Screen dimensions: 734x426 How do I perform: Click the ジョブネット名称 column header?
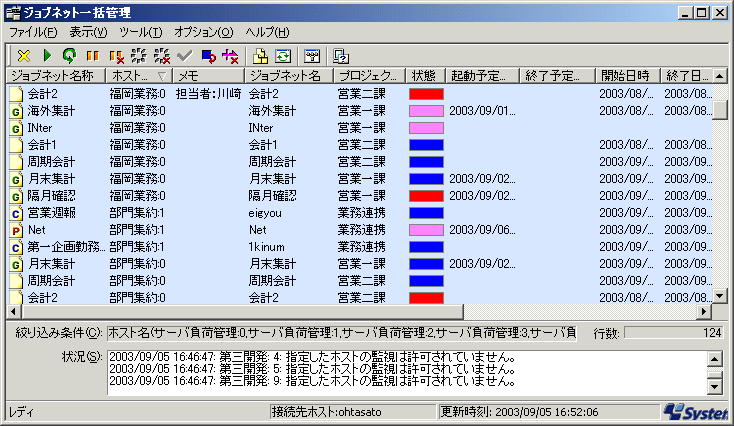(x=55, y=76)
